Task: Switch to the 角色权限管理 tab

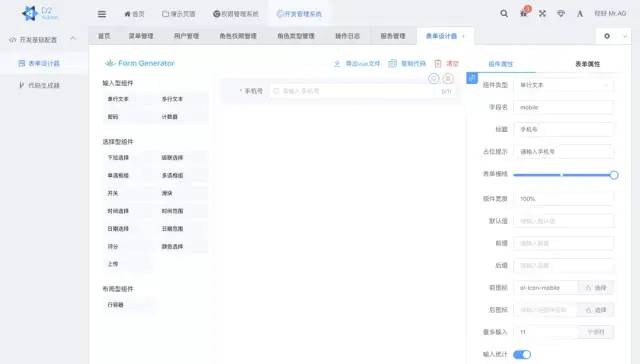Action: pyautogui.click(x=238, y=36)
